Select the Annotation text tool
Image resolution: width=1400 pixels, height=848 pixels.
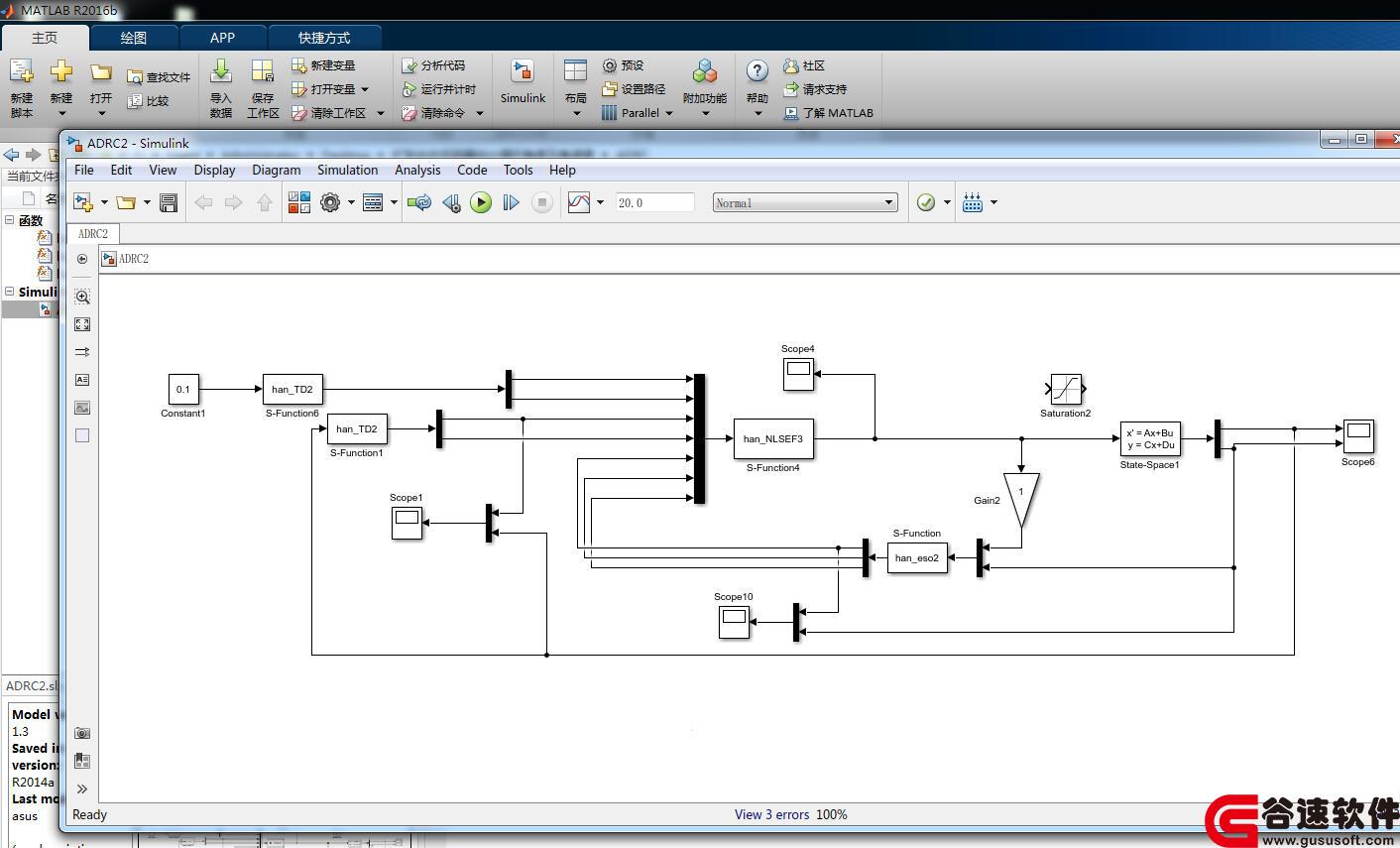[82, 380]
